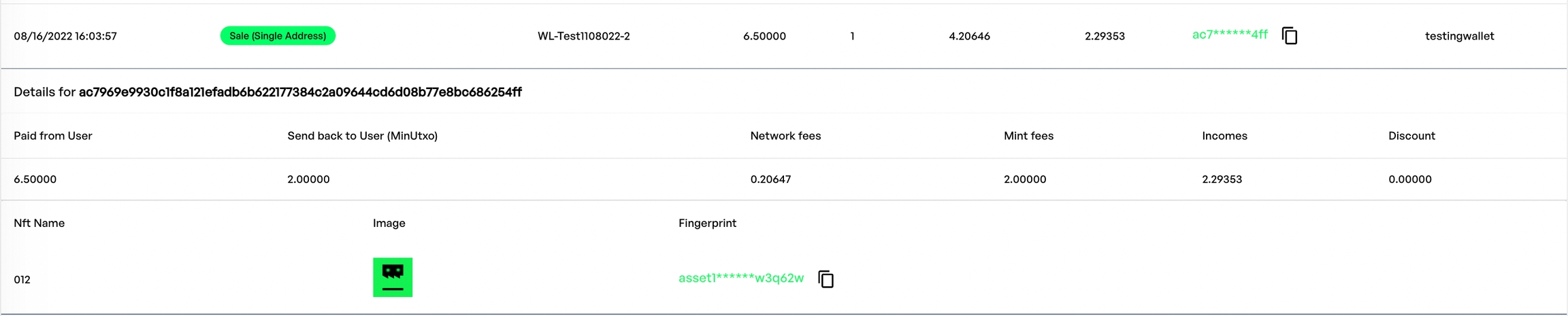Open the green NFT thumbnail image

click(393, 277)
